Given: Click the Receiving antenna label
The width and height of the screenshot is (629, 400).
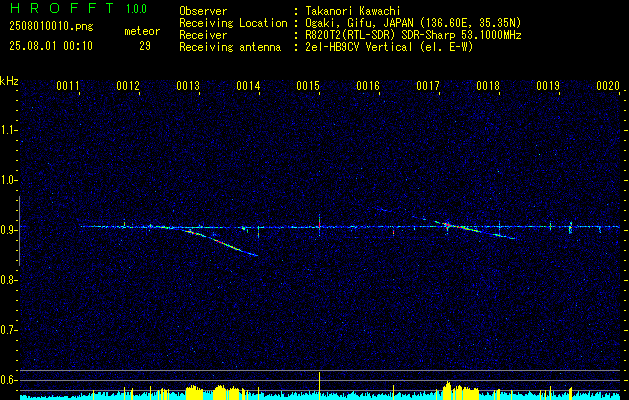Looking at the screenshot, I should click(x=230, y=47).
